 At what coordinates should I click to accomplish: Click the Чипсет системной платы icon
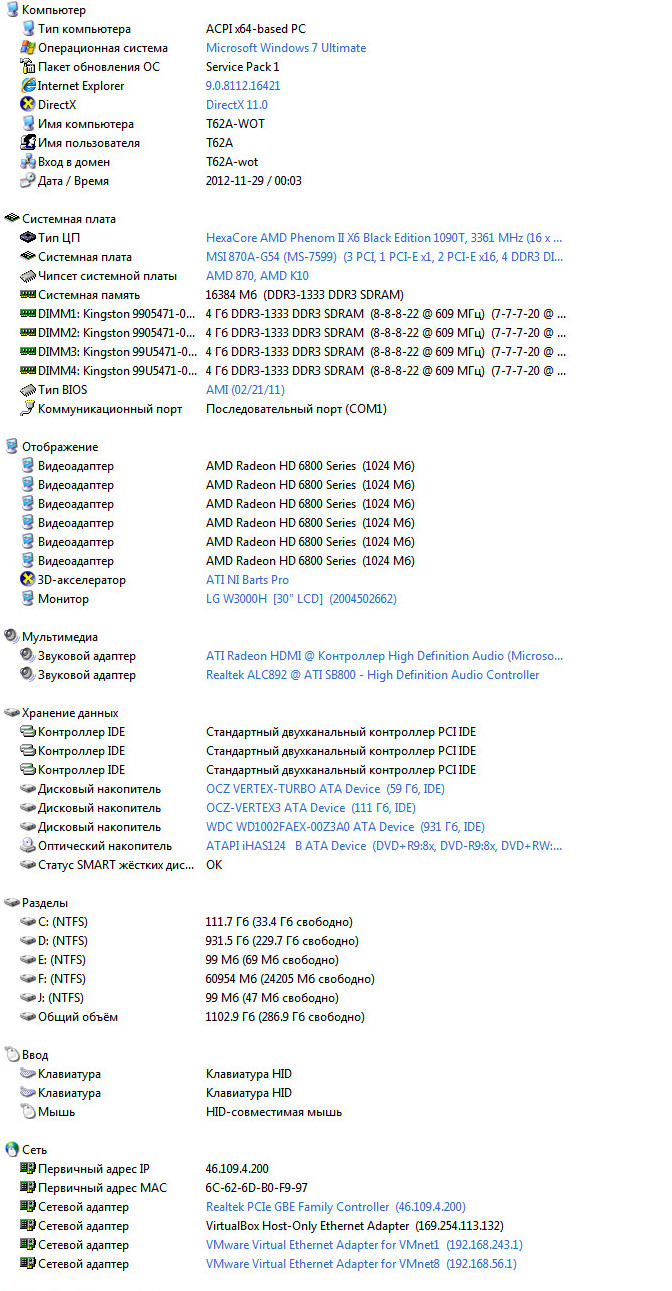tap(28, 276)
